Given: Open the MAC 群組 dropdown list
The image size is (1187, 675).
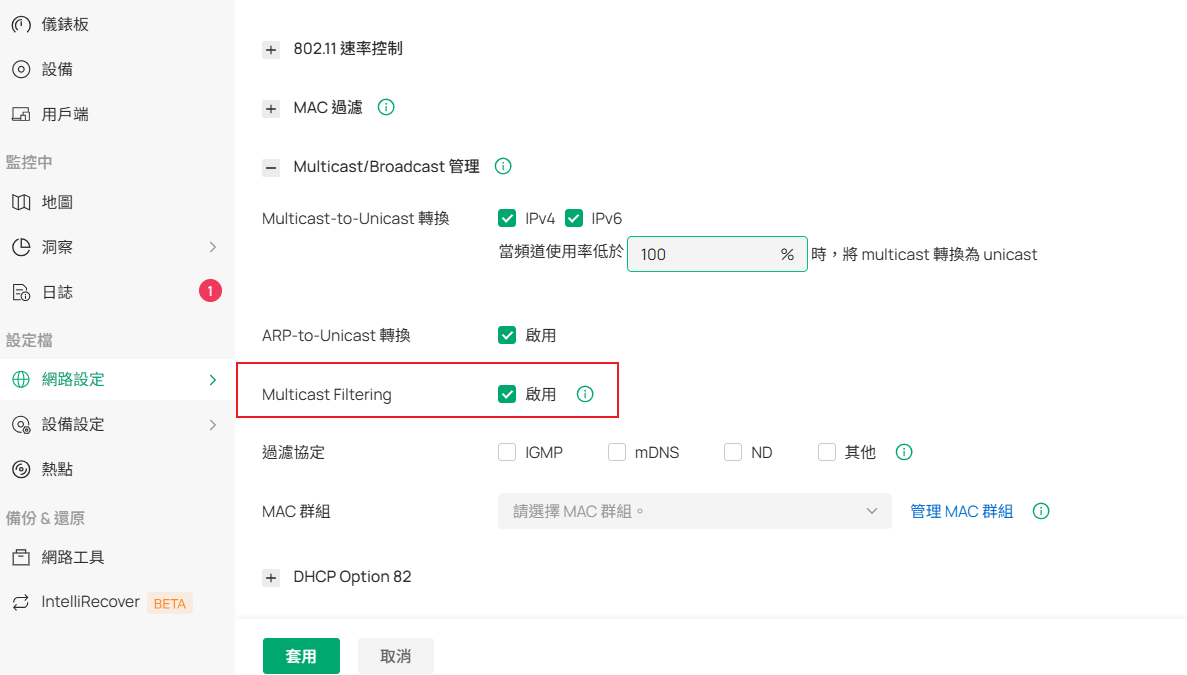Looking at the screenshot, I should (x=694, y=511).
